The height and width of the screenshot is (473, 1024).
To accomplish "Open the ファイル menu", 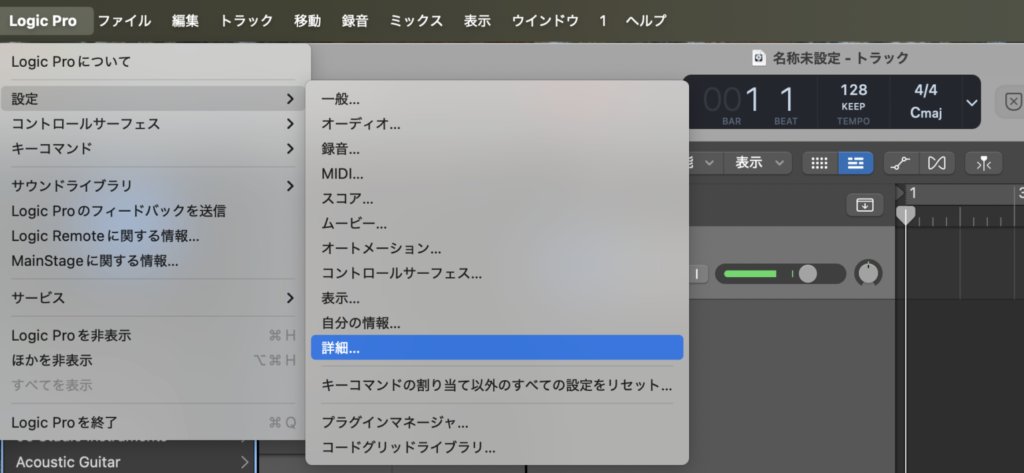I will pos(124,21).
